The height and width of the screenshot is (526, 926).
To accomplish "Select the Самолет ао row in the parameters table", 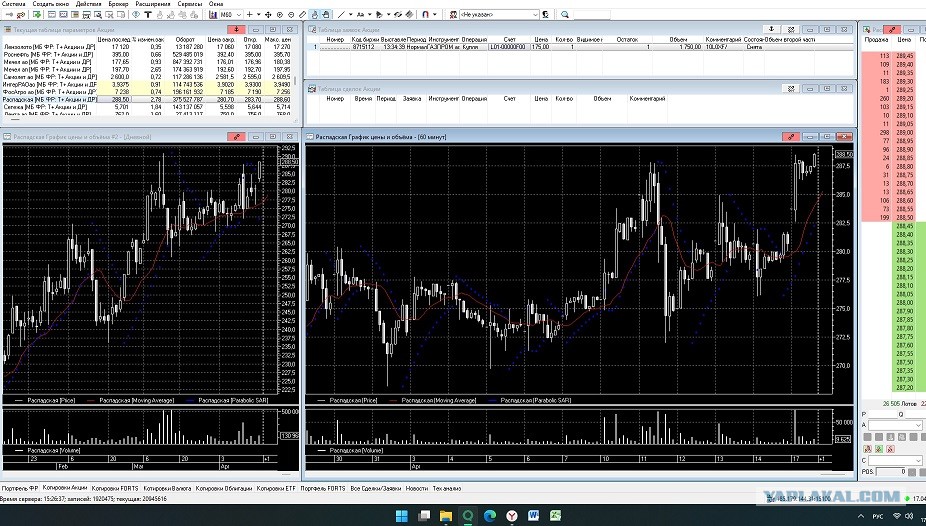I will (148, 77).
